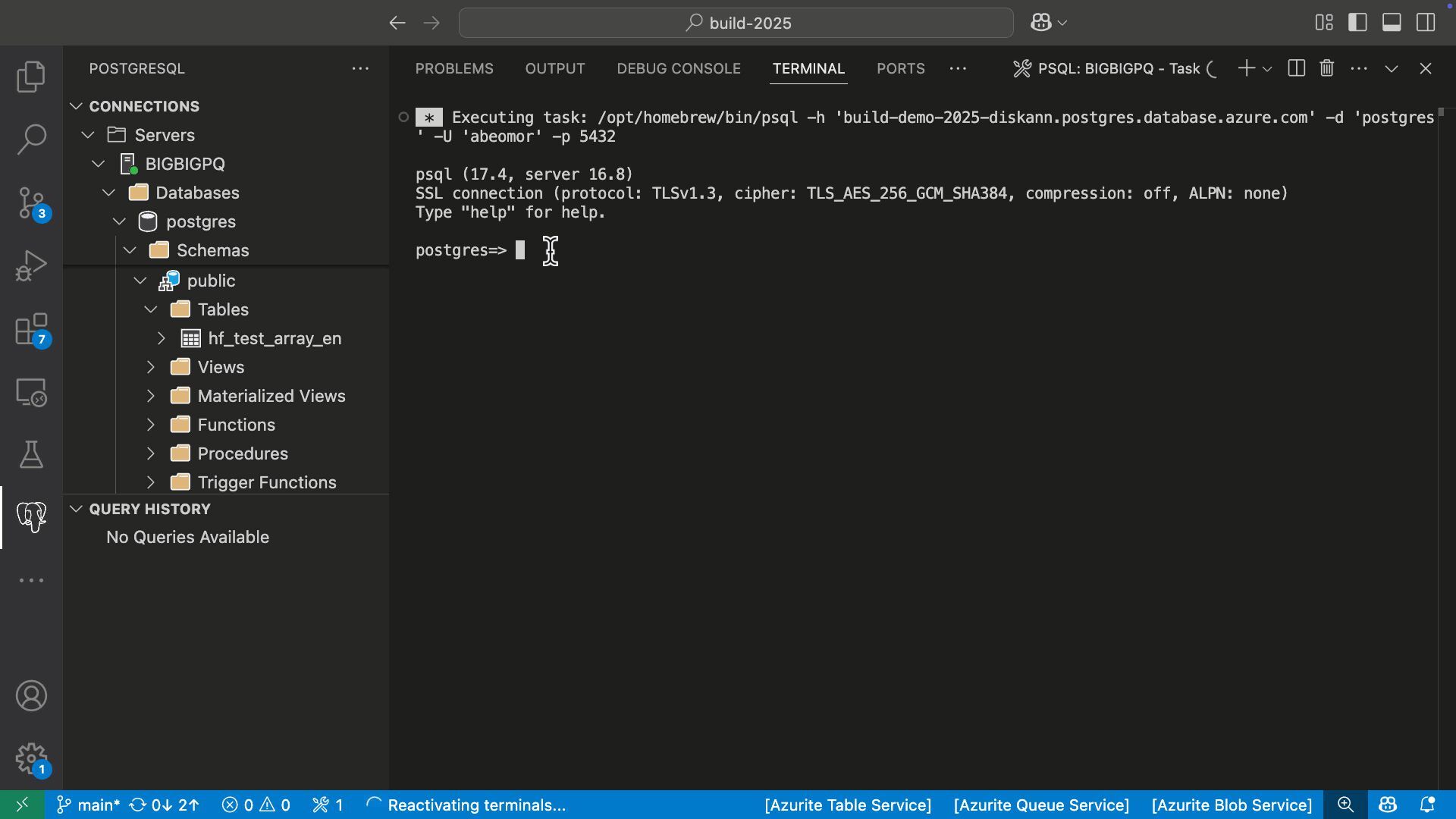
Task: Switch to the PROBLEMS tab
Action: tap(454, 68)
